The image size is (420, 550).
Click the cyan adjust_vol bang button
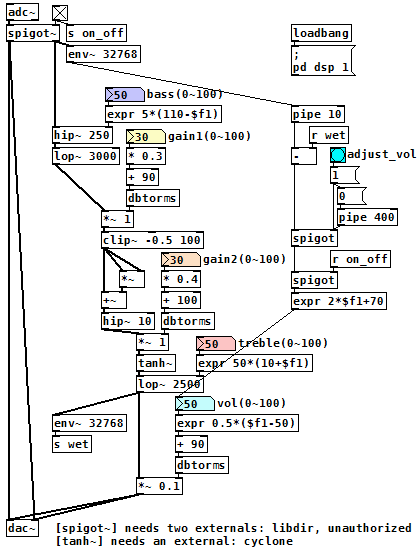[338, 155]
